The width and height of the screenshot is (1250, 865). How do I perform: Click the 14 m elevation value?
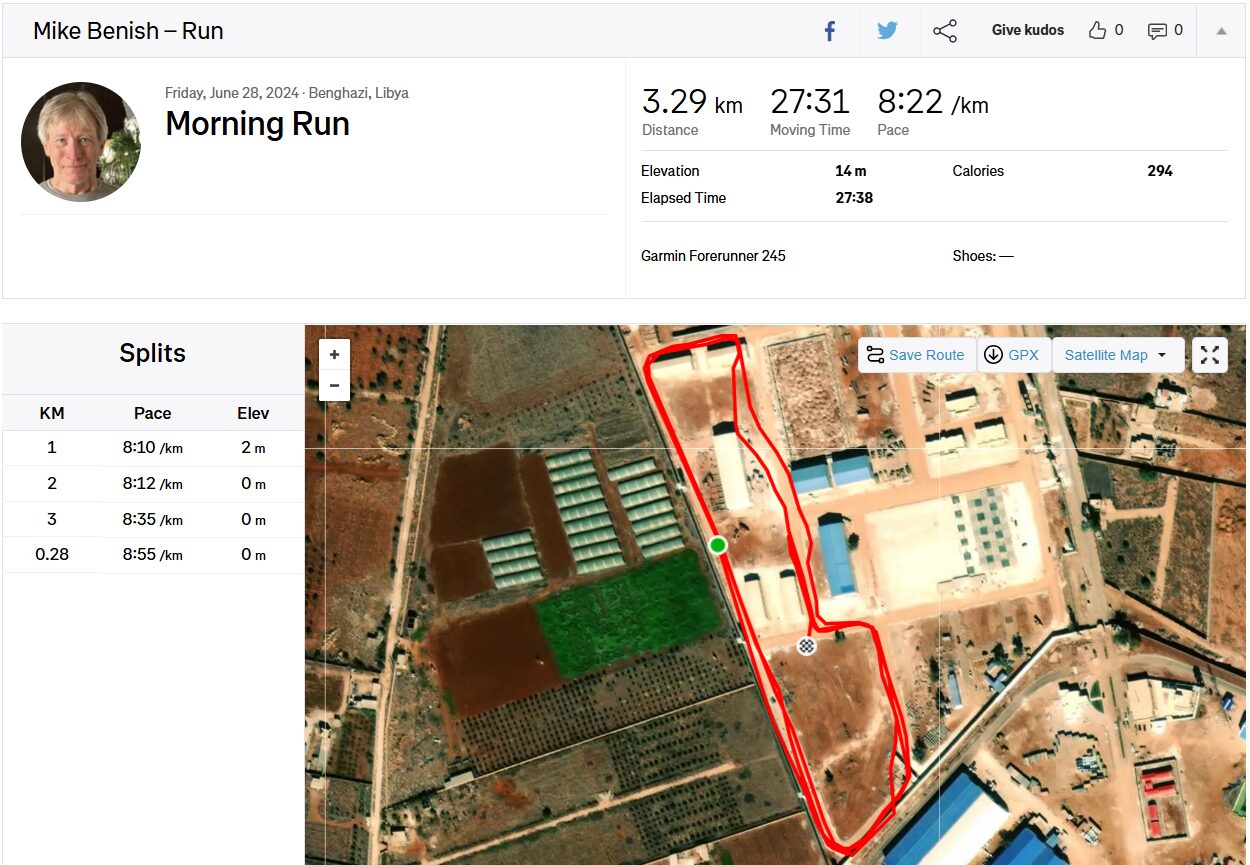tap(851, 171)
